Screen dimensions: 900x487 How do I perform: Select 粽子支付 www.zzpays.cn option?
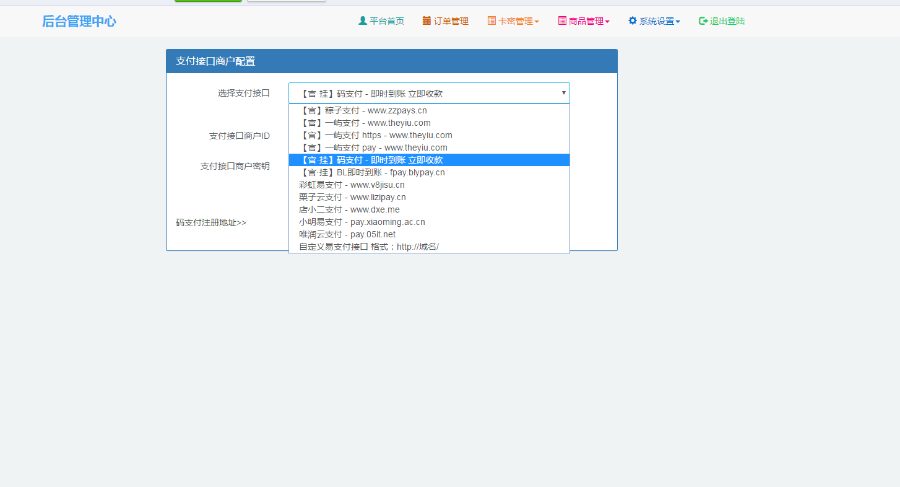pos(429,110)
